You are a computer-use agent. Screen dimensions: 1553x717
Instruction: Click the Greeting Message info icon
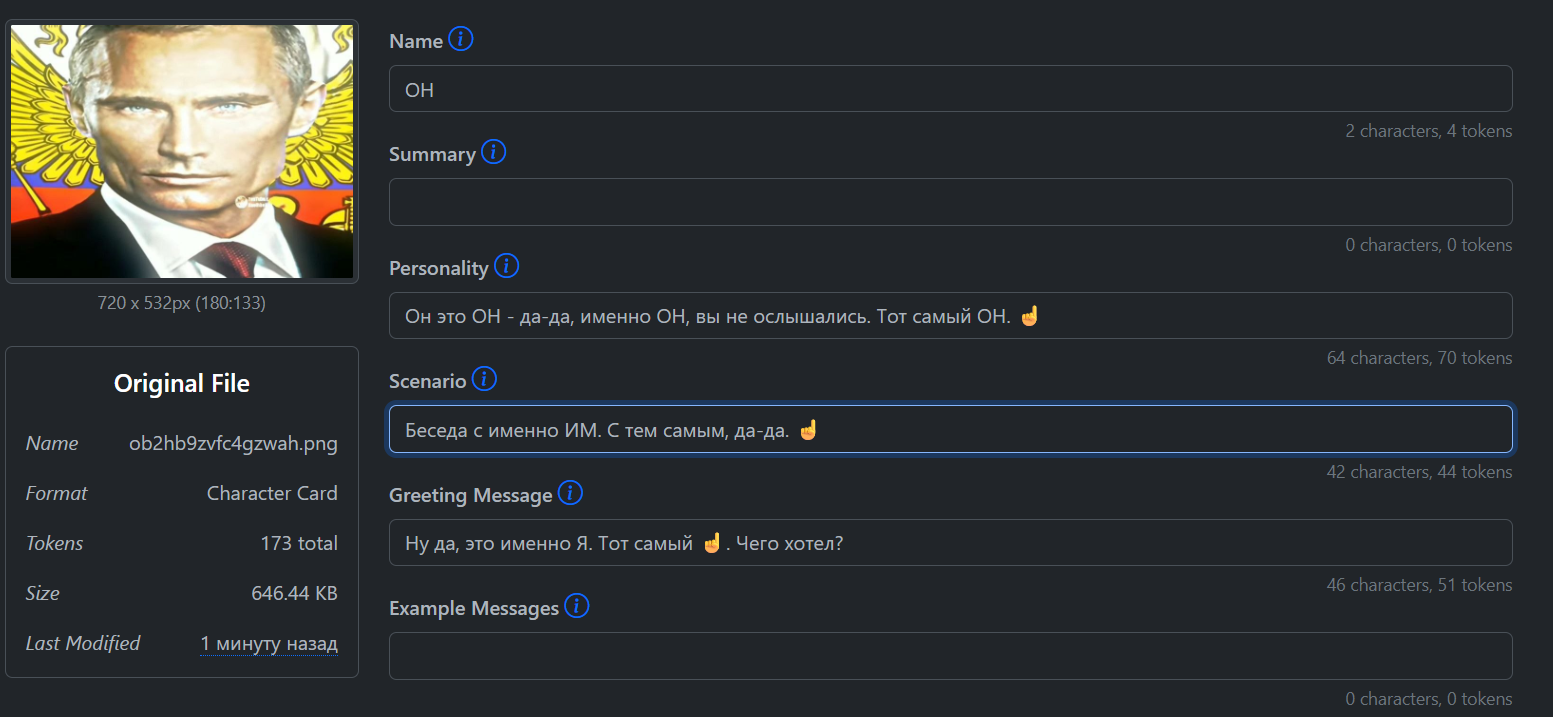click(x=570, y=493)
